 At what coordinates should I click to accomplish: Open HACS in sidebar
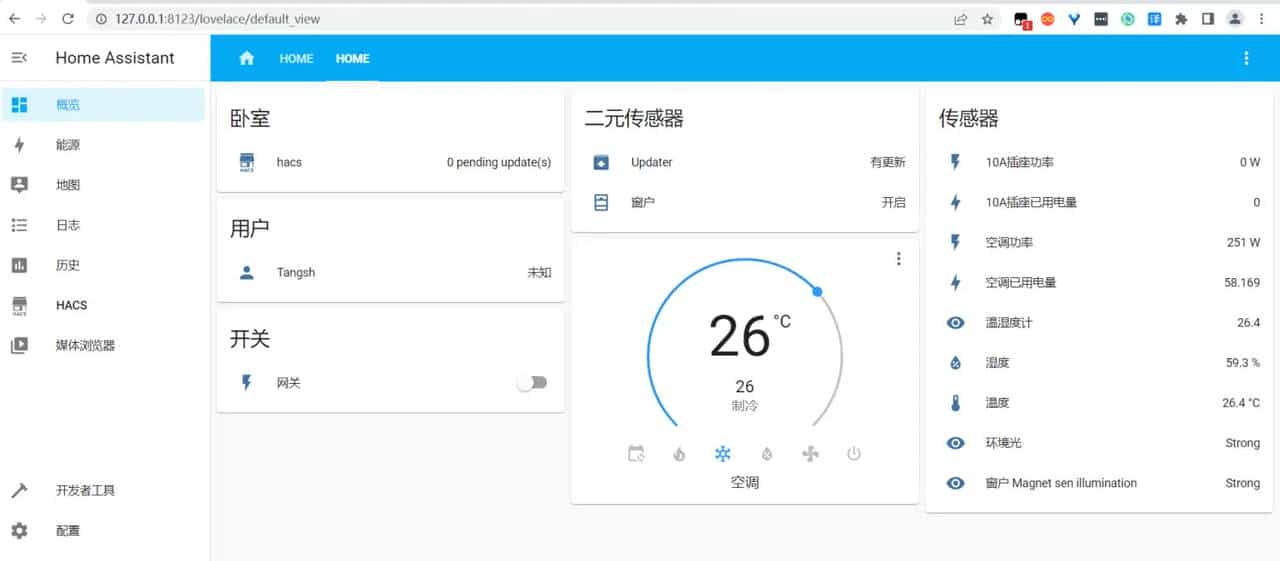104,305
